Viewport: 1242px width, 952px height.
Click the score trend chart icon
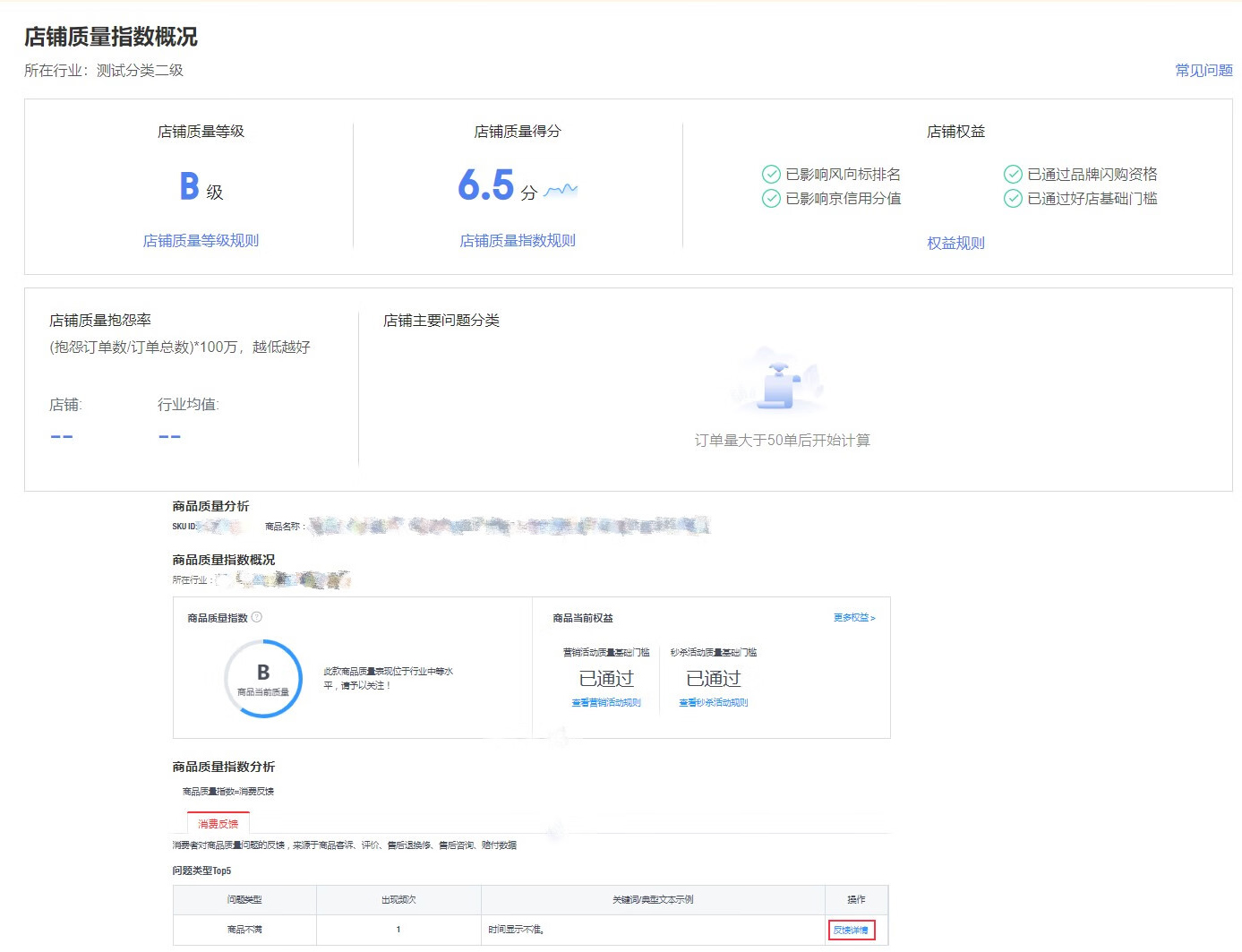pos(561,190)
